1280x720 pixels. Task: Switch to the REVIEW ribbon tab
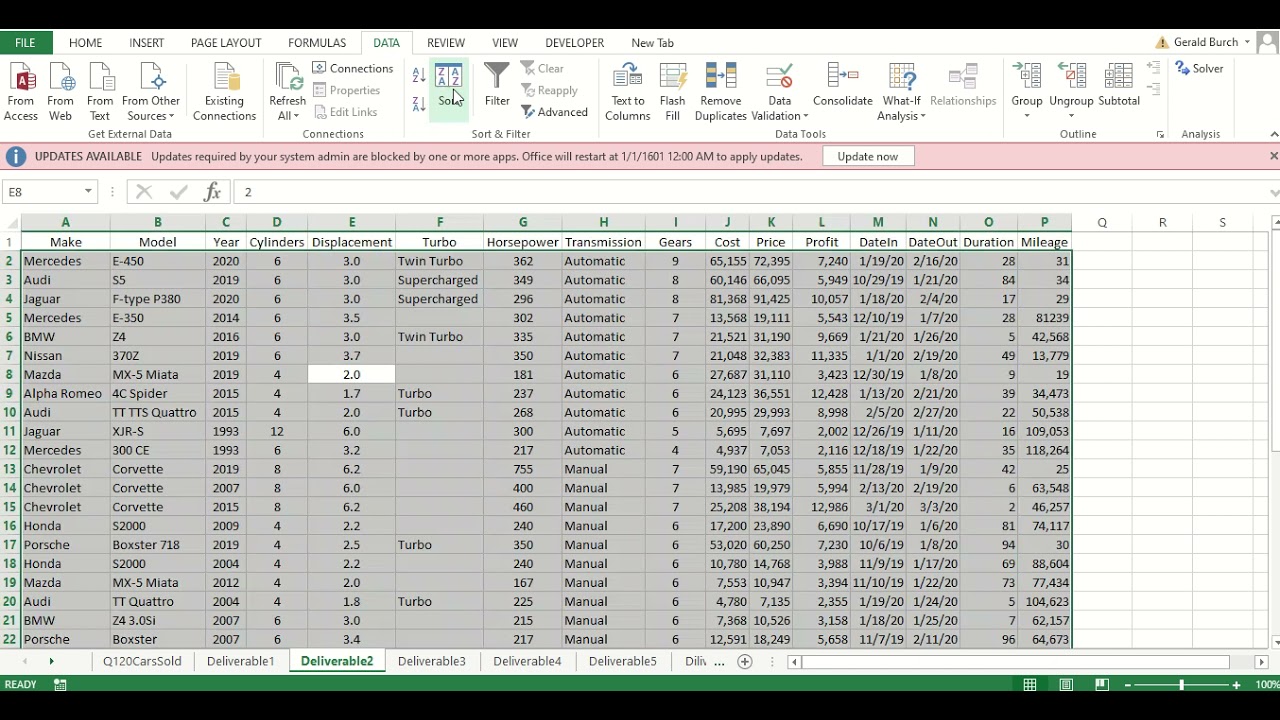446,43
